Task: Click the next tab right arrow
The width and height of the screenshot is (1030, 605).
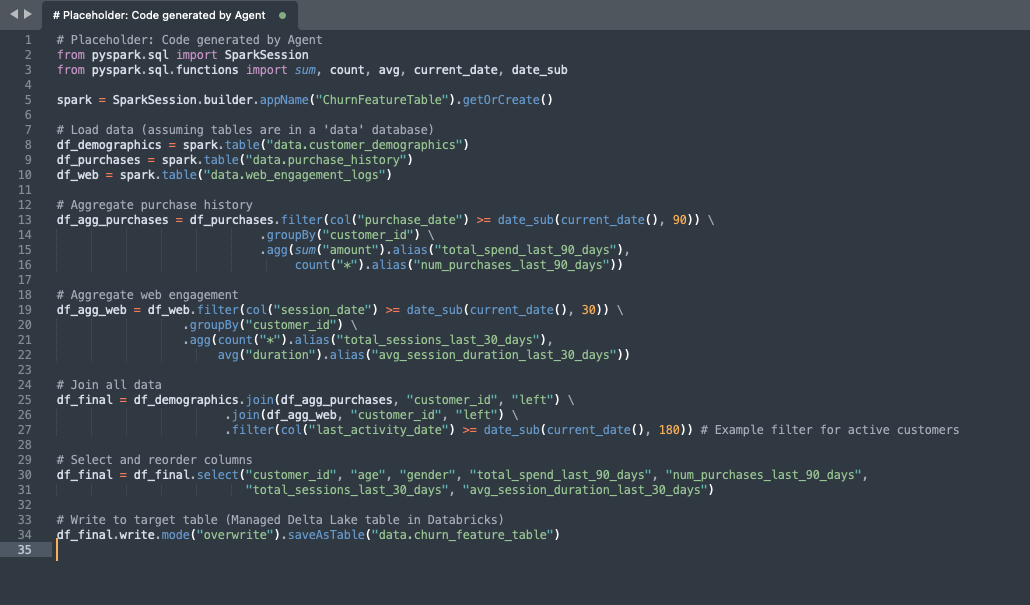Action: (x=27, y=15)
